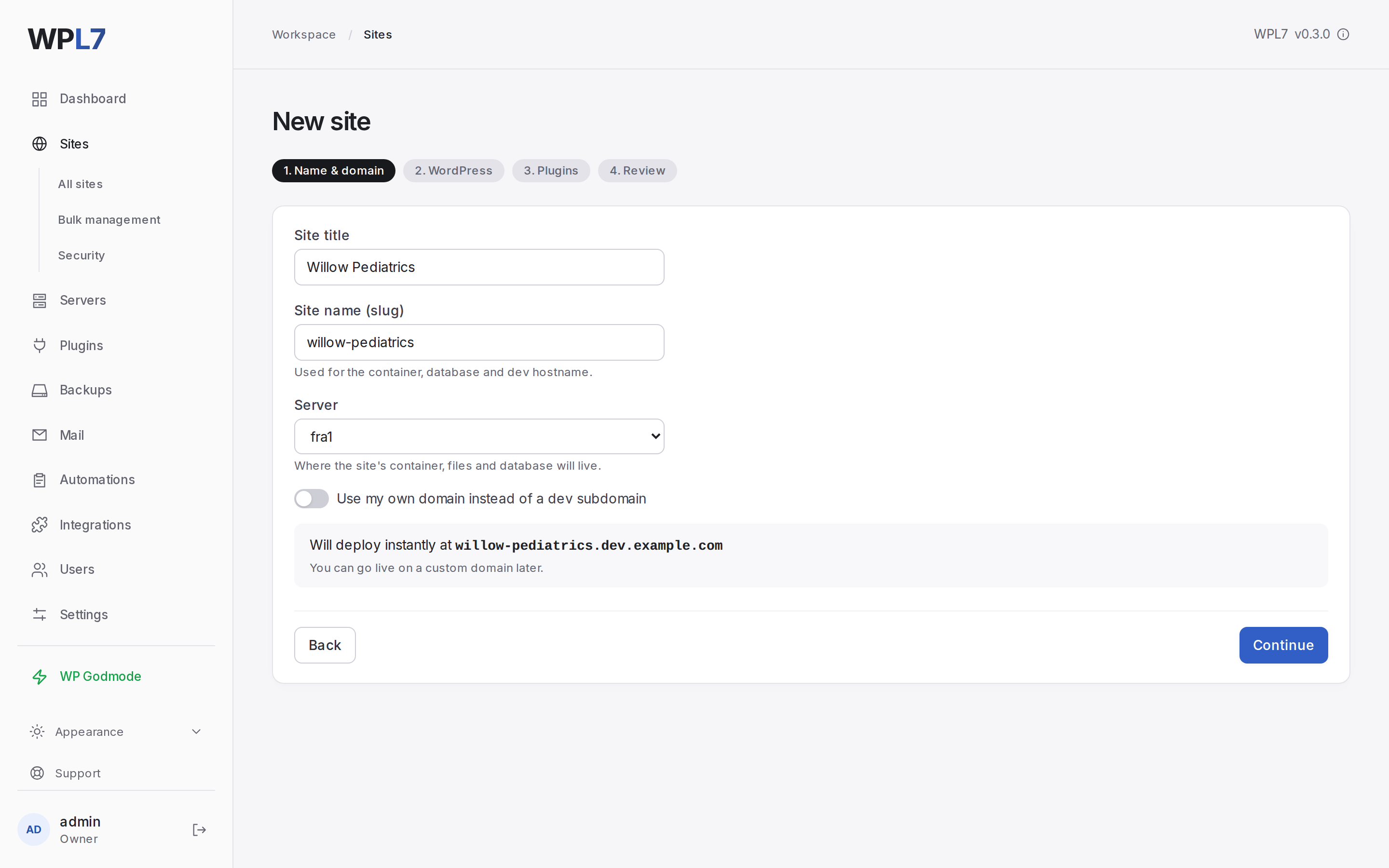Click the version info icon
Image resolution: width=1389 pixels, height=868 pixels.
click(1343, 34)
